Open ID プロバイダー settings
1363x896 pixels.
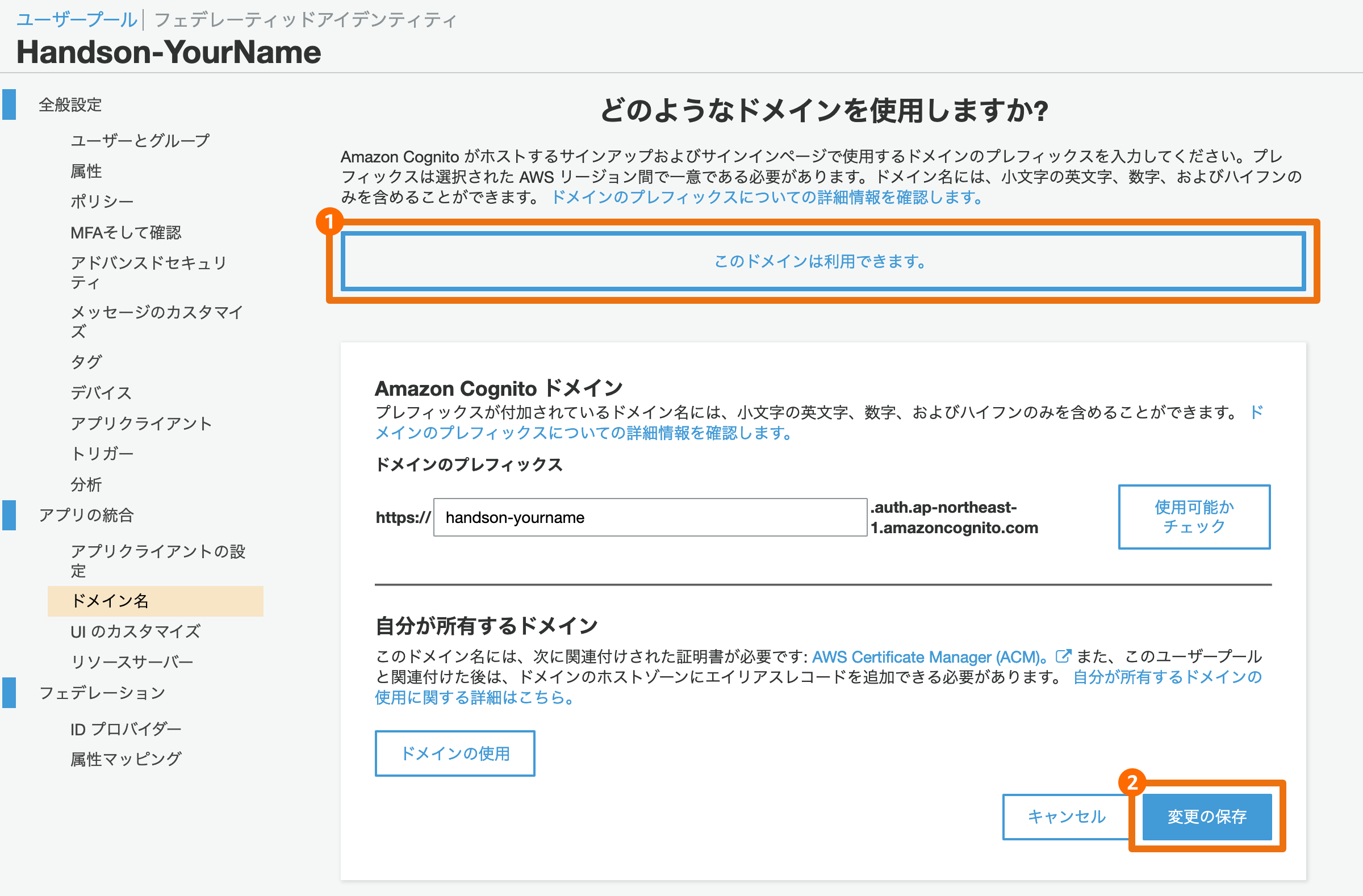[x=126, y=729]
